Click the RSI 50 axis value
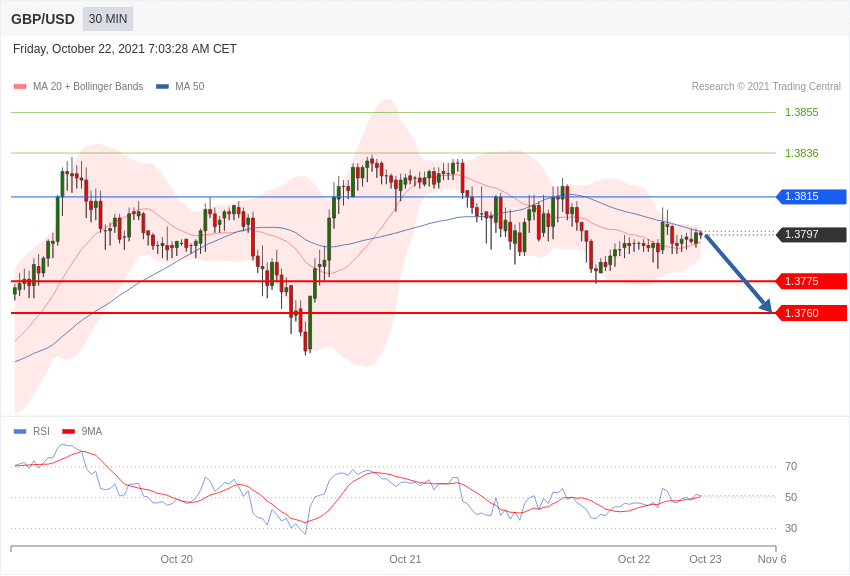850x576 pixels. coord(791,497)
